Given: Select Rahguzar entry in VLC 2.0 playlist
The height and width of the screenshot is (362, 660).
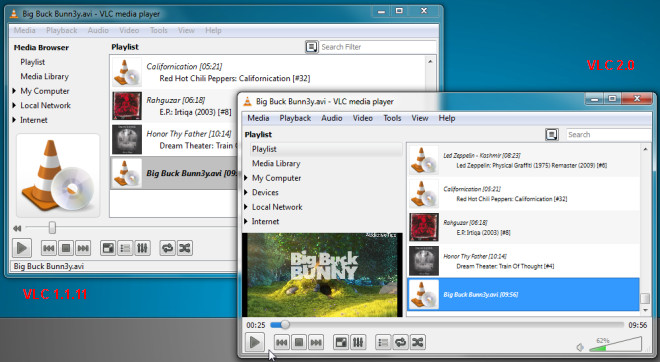Looking at the screenshot, I should tap(523, 227).
